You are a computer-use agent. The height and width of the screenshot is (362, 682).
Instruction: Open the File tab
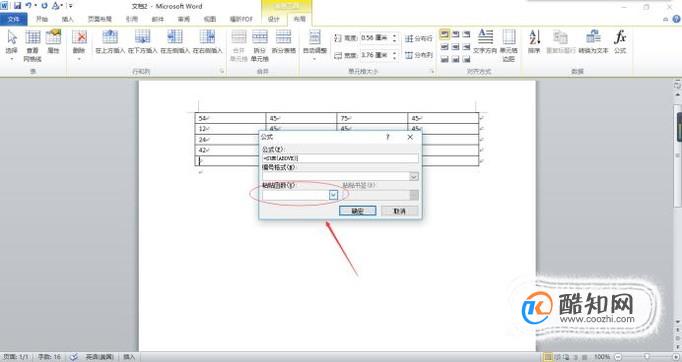pyautogui.click(x=14, y=19)
